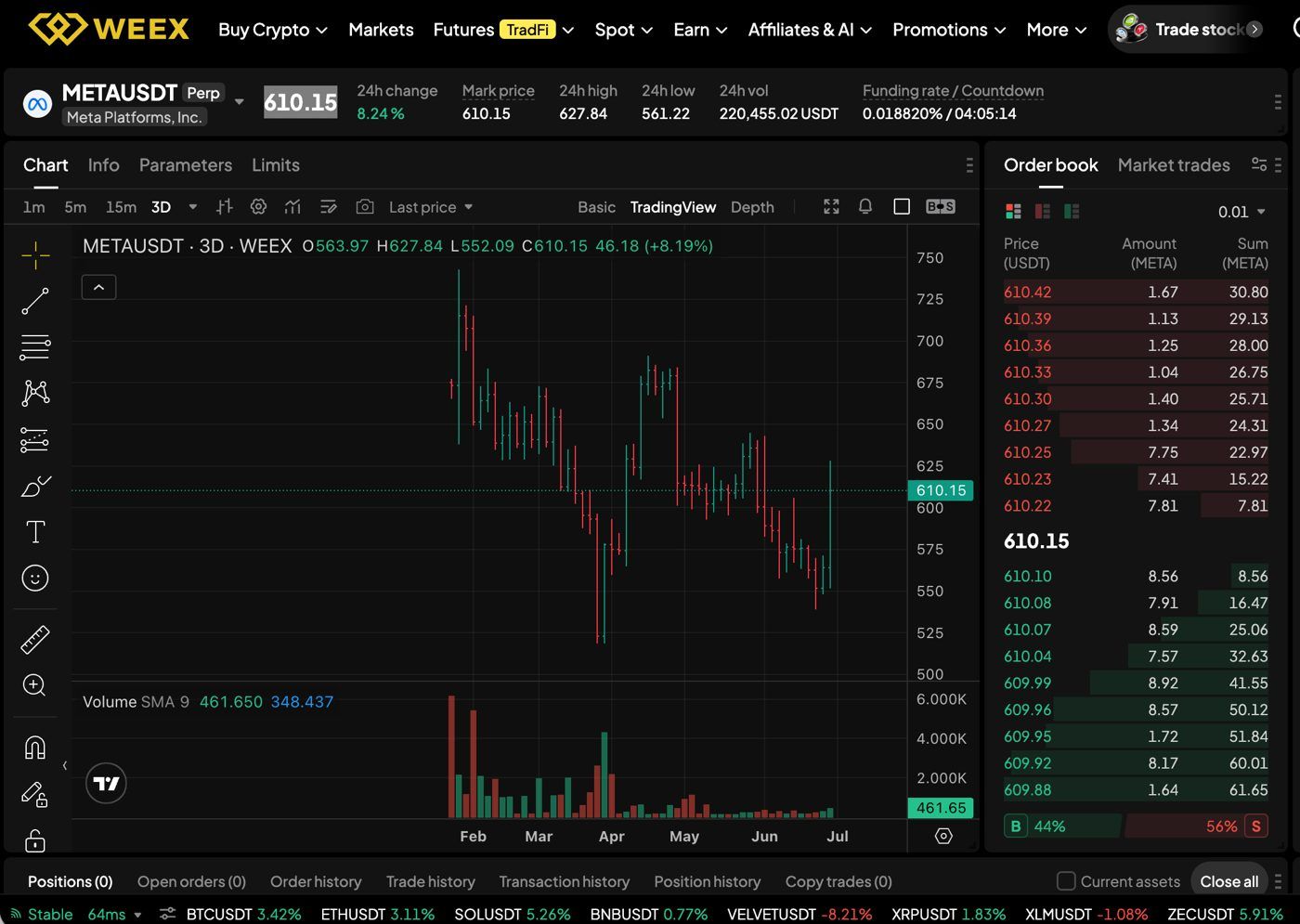Select the crosshair cursor tool

click(35, 254)
